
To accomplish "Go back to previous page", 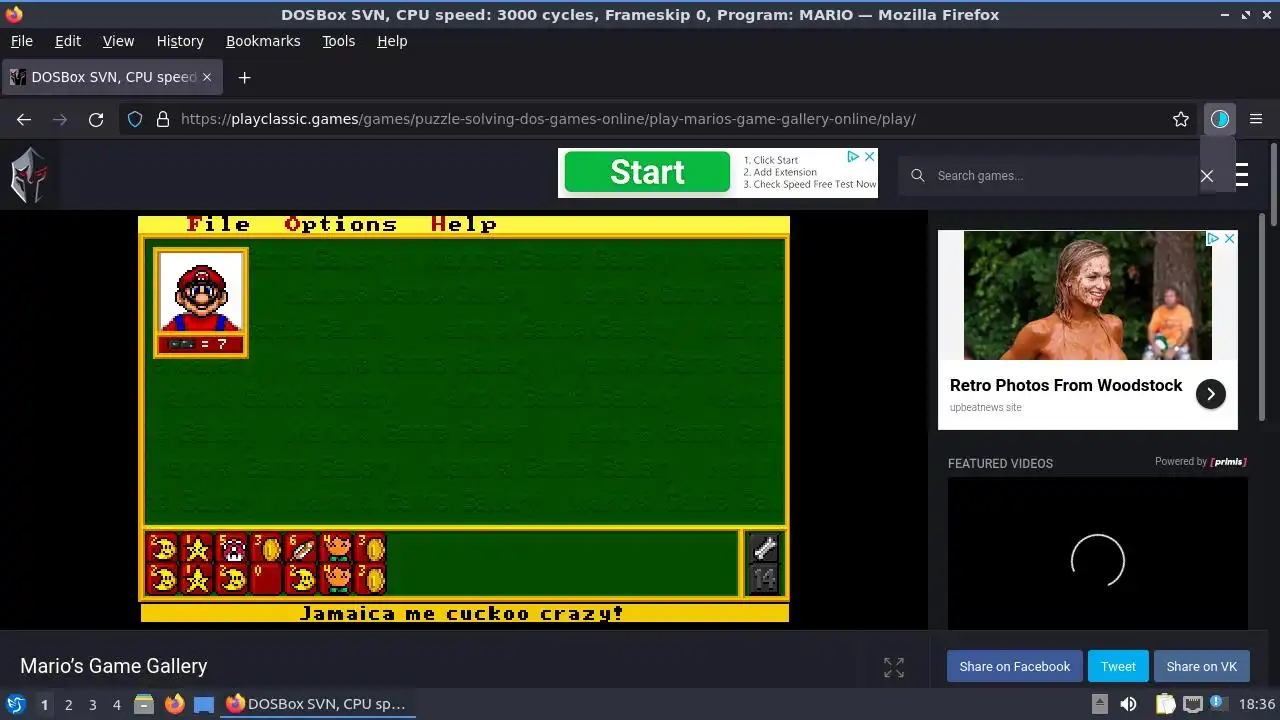I will (x=24, y=119).
